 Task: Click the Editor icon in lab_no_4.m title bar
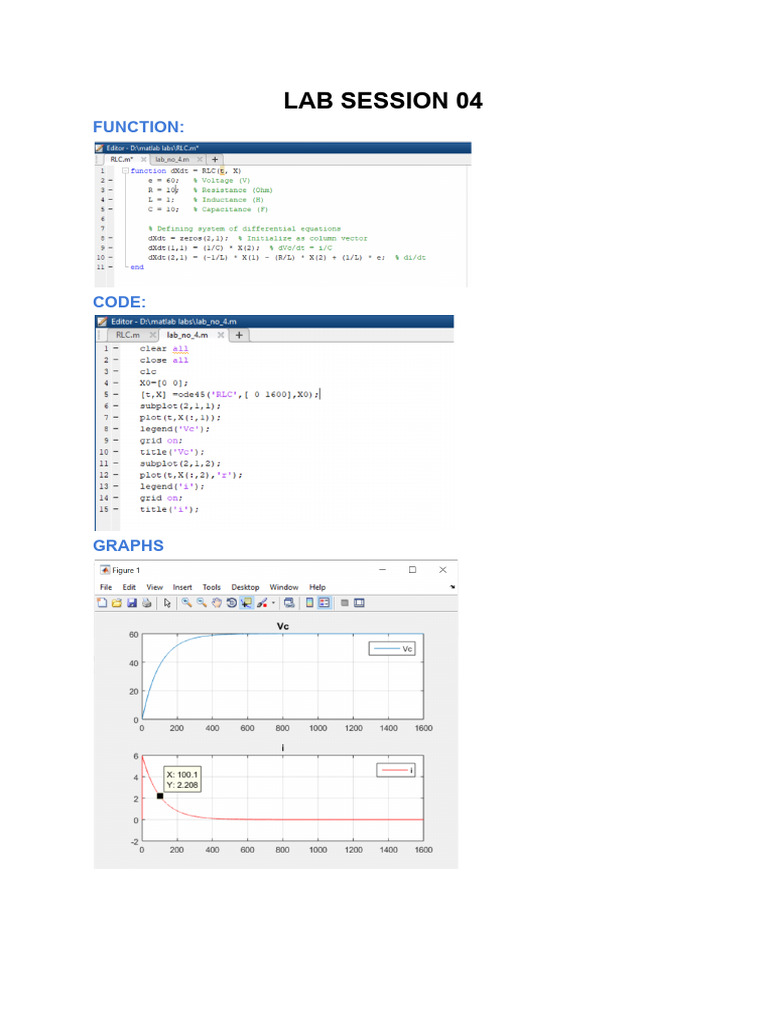point(102,321)
